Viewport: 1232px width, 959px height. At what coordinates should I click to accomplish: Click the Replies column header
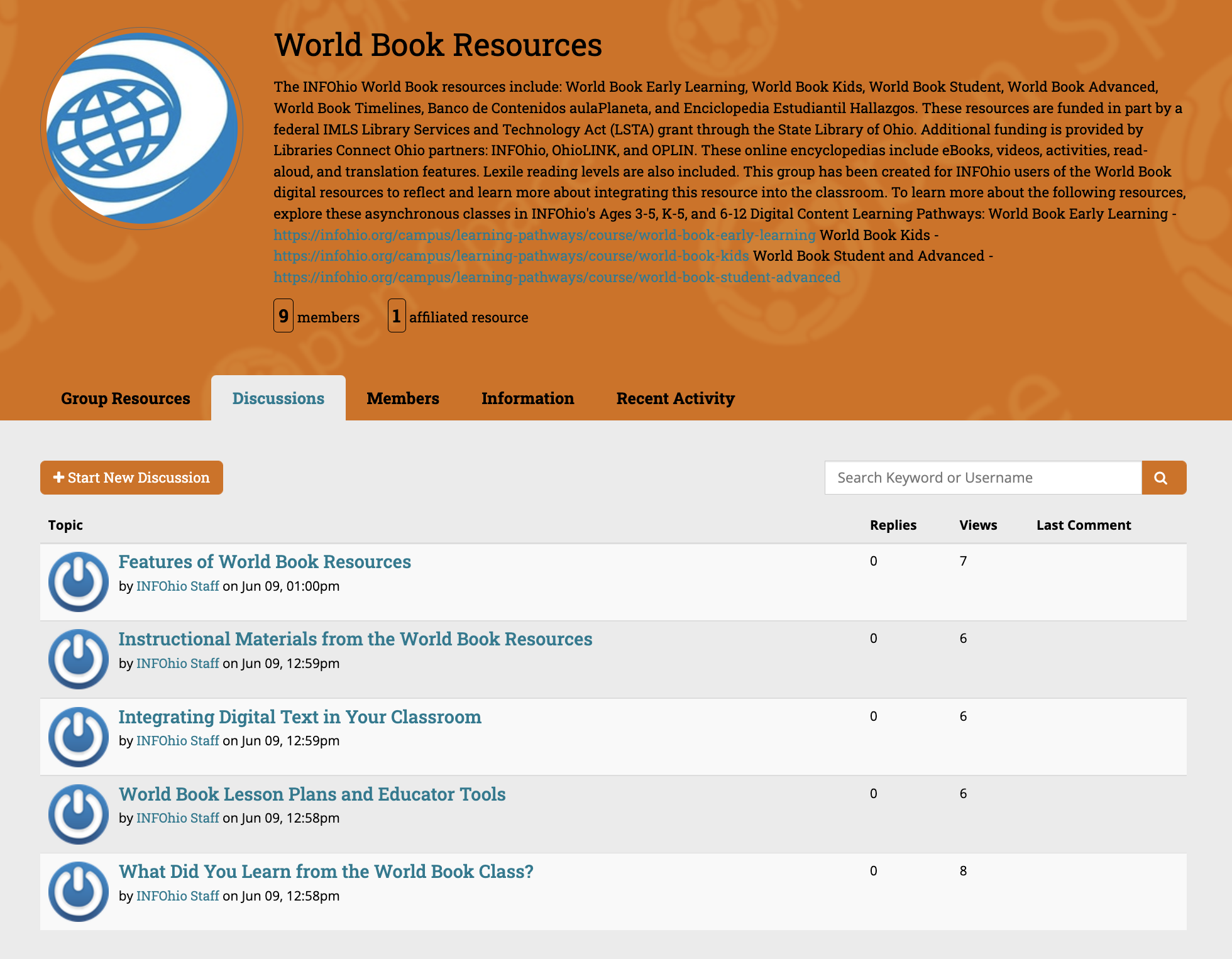pyautogui.click(x=893, y=525)
